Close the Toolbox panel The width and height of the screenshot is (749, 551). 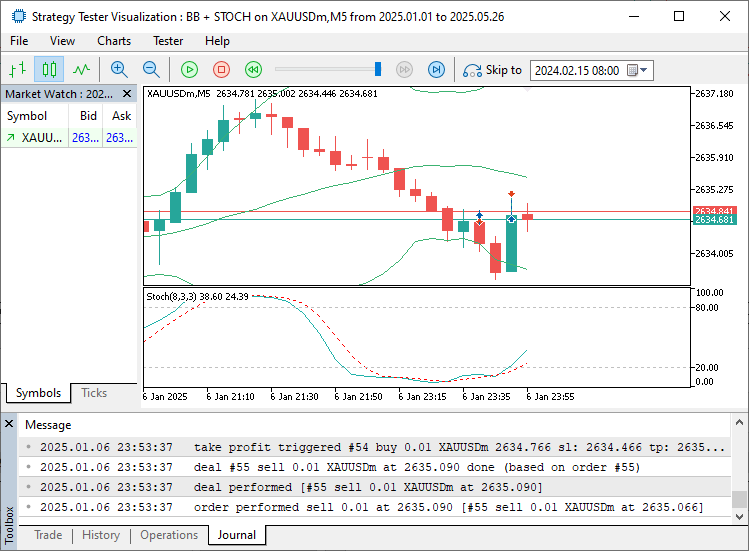tap(9, 425)
